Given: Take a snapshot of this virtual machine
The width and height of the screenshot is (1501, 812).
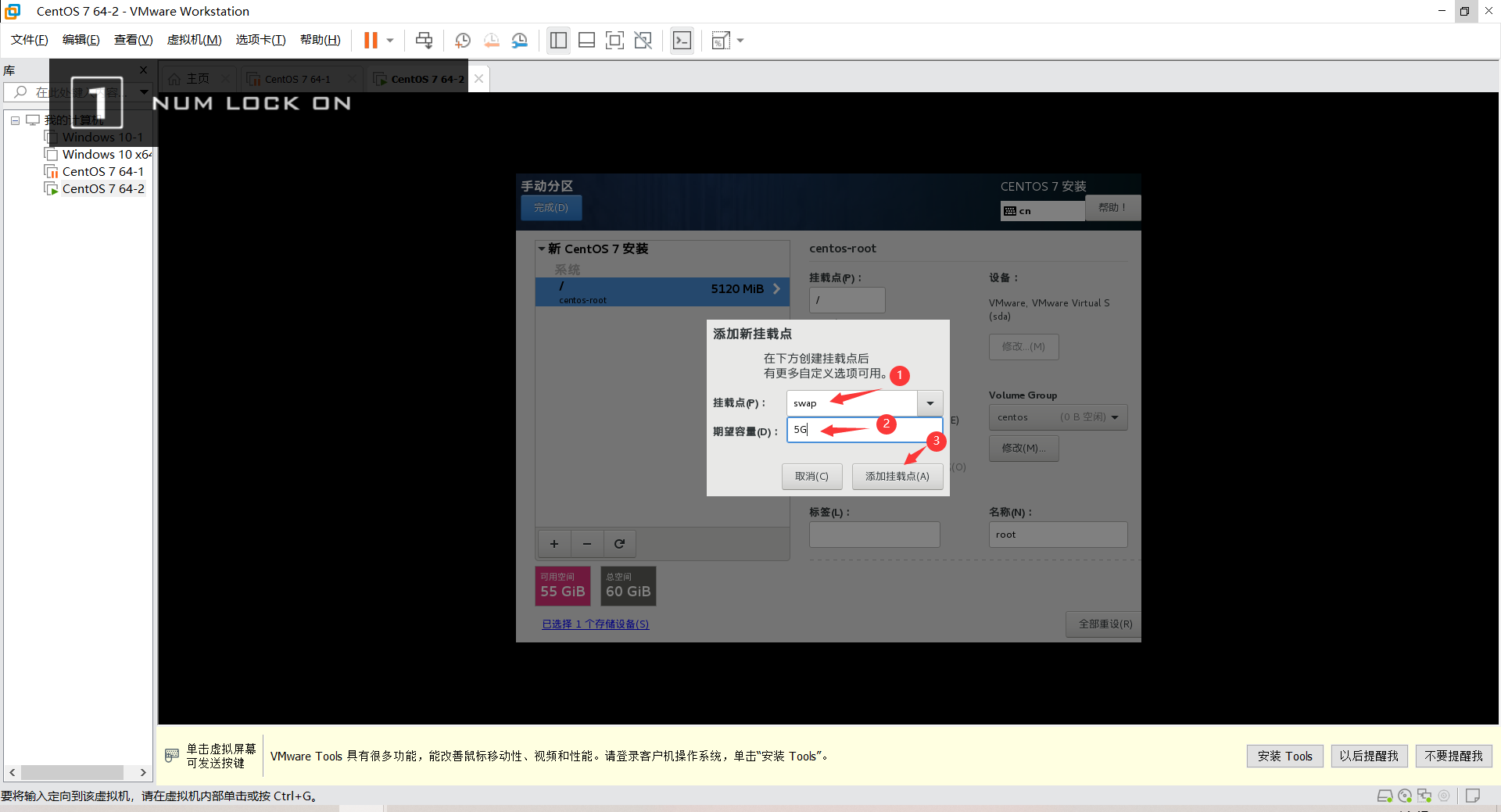Looking at the screenshot, I should 463,40.
